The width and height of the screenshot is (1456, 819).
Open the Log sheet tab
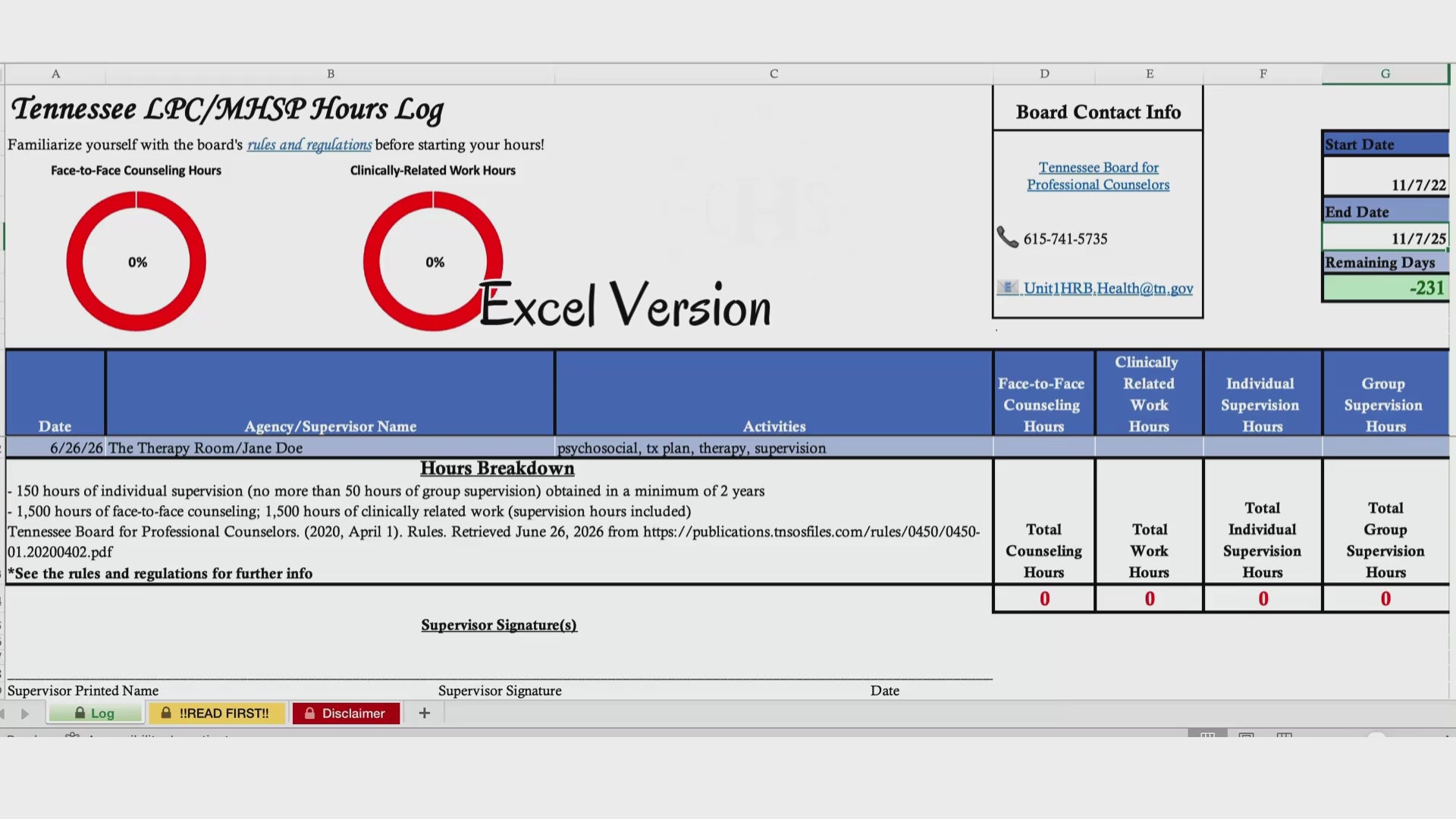pyautogui.click(x=95, y=713)
